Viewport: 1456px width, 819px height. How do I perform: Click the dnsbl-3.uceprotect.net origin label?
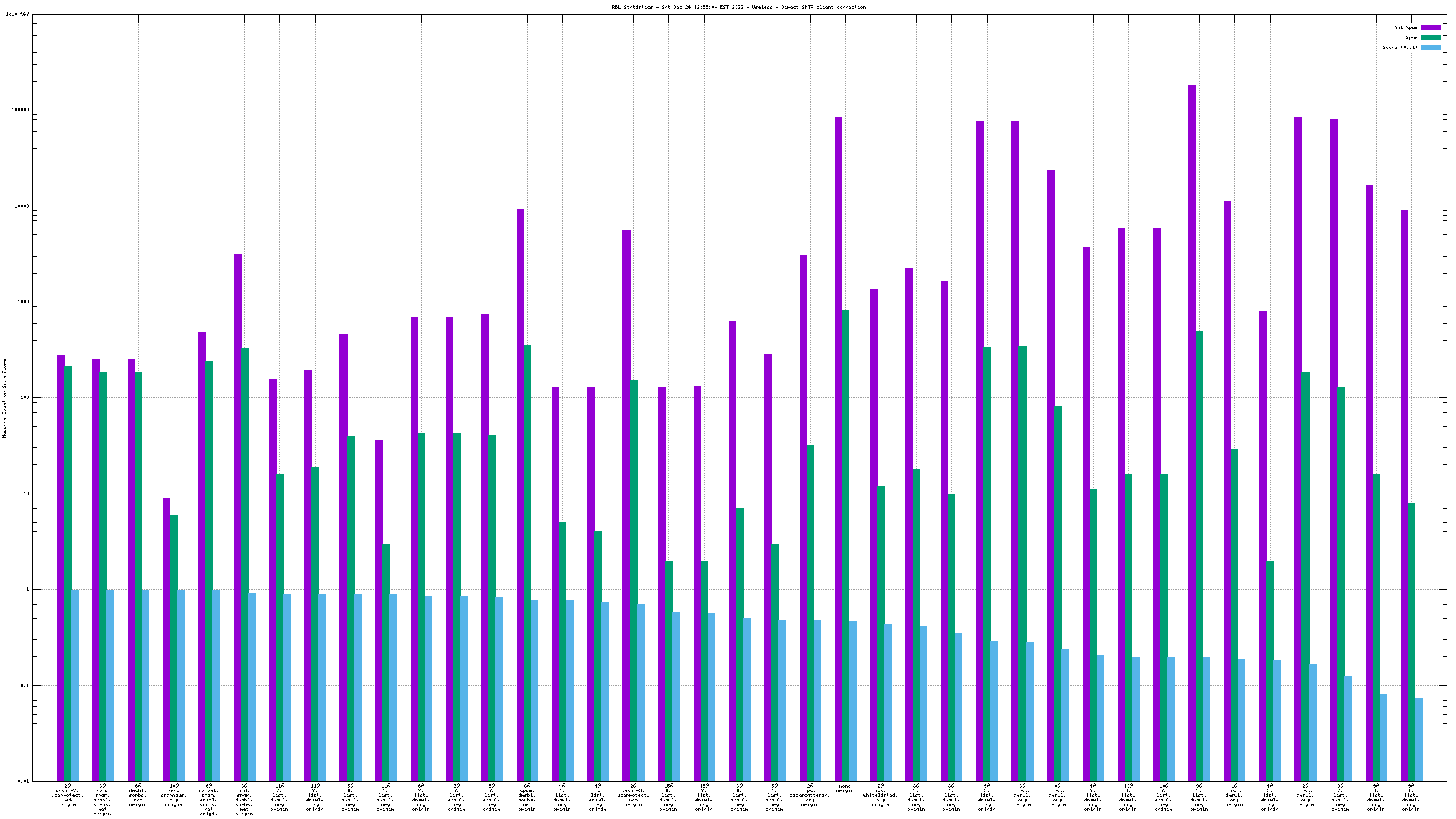633,795
